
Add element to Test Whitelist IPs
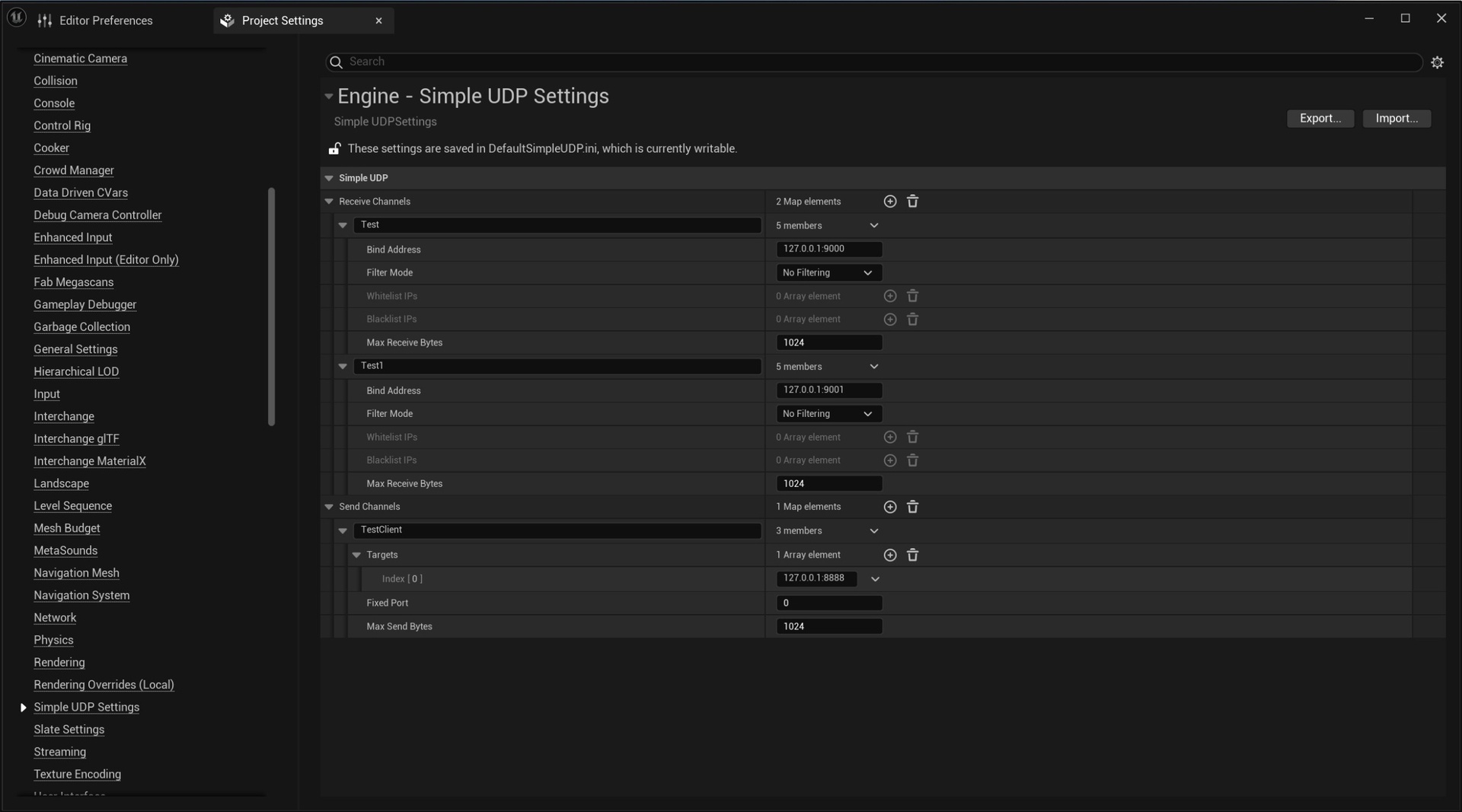[889, 296]
